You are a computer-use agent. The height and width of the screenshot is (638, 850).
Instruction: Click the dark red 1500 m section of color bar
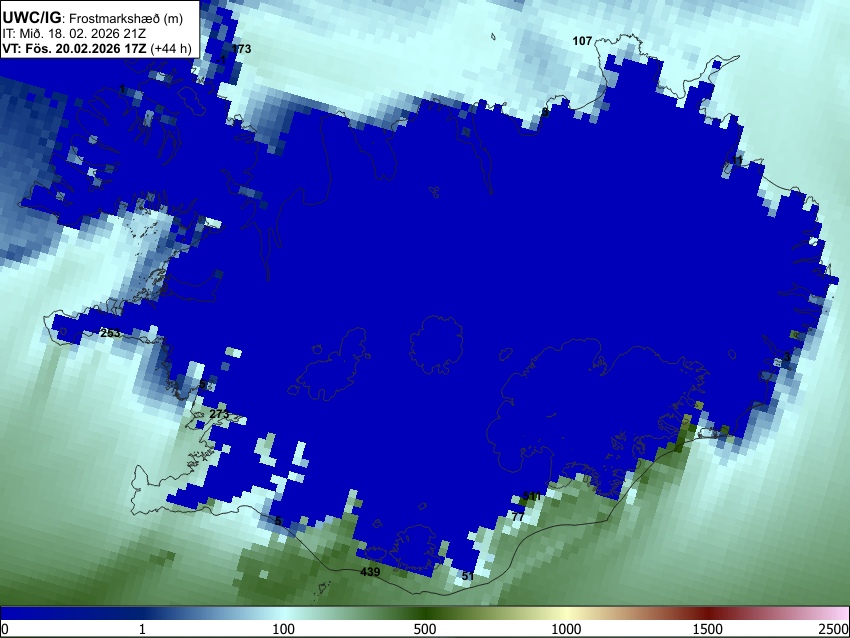coord(708,613)
